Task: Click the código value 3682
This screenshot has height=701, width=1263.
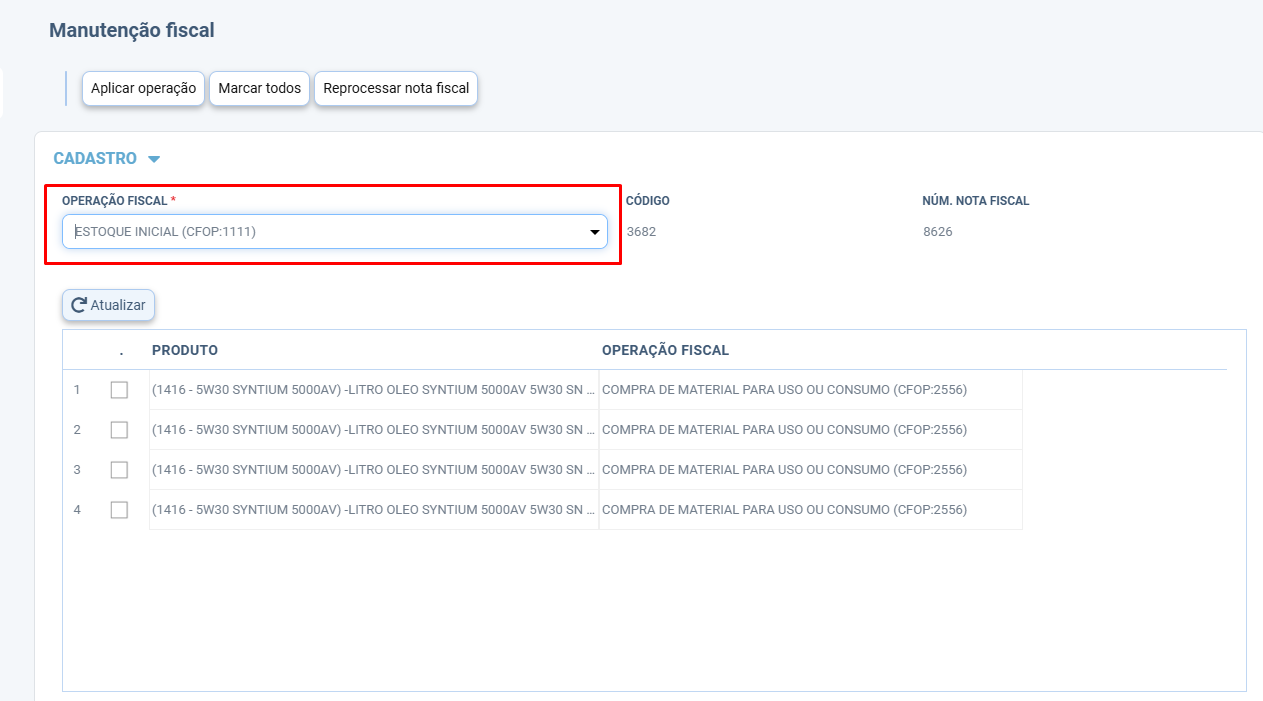Action: (641, 232)
